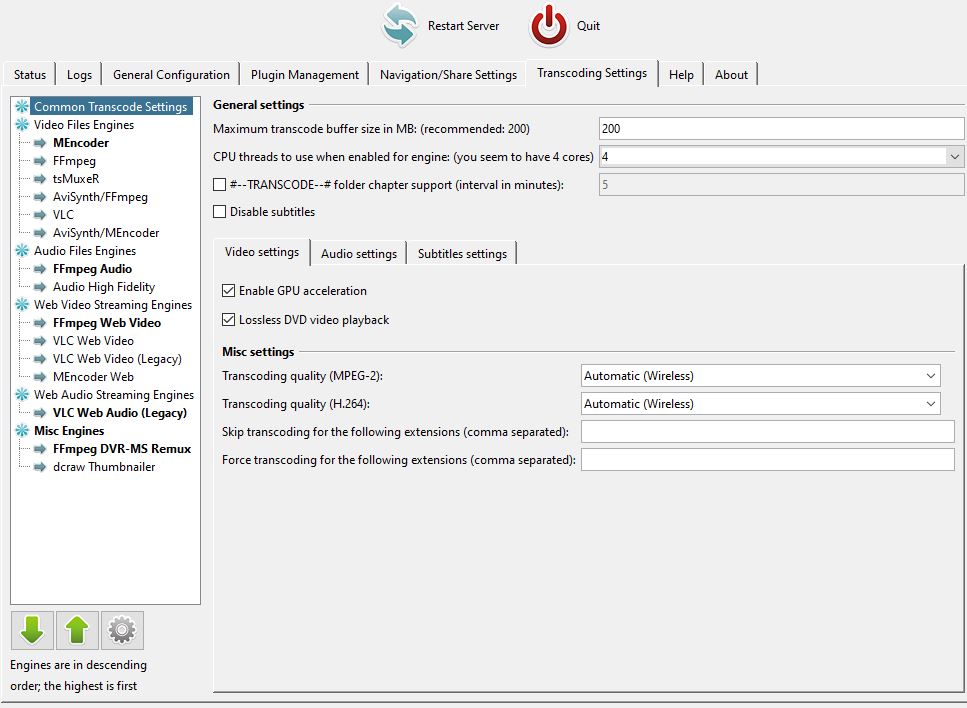The image size is (967, 708).
Task: Select FFmpeg Audio engine entry
Action: pyautogui.click(x=93, y=269)
